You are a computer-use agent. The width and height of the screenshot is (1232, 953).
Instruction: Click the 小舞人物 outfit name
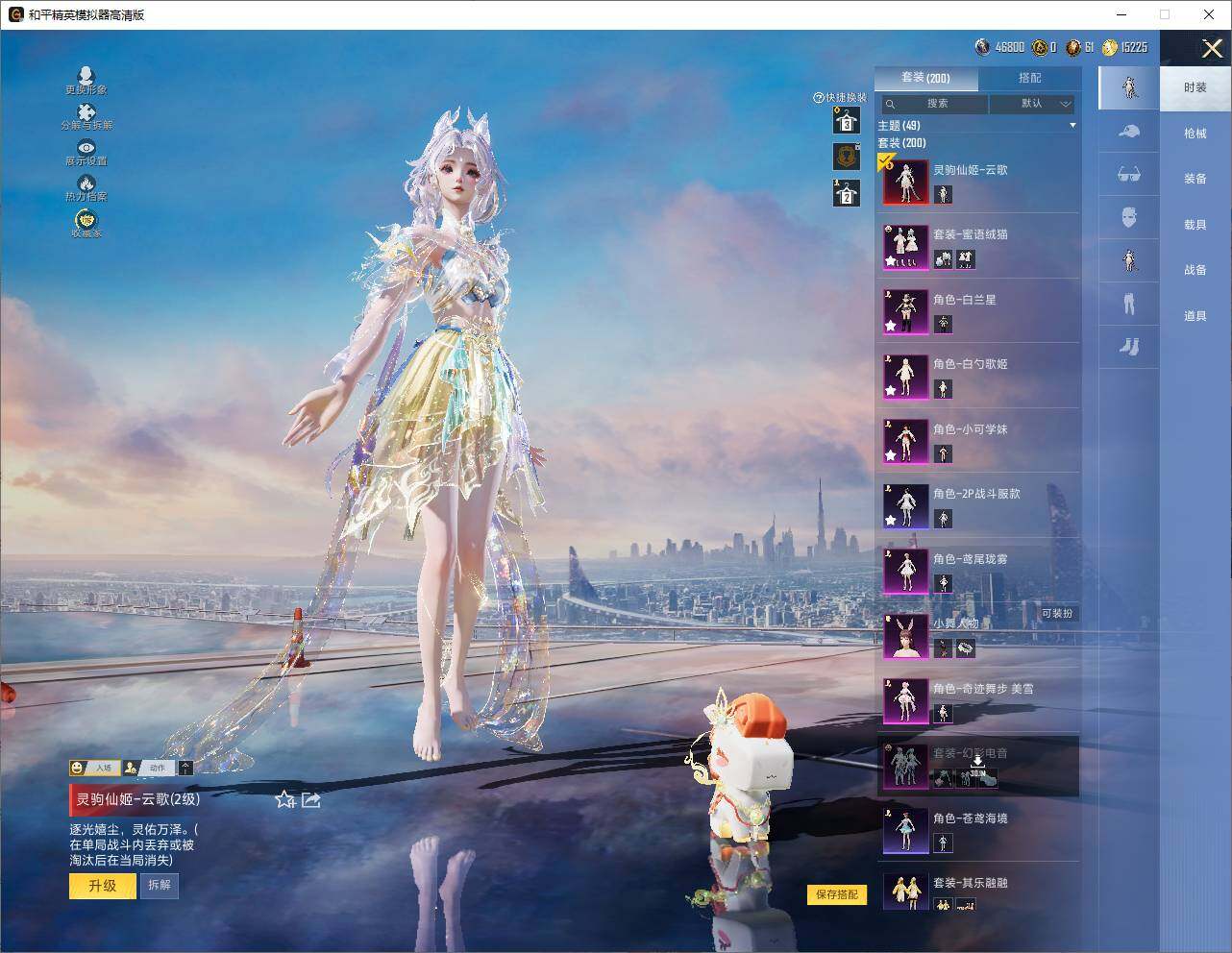[x=958, y=623]
